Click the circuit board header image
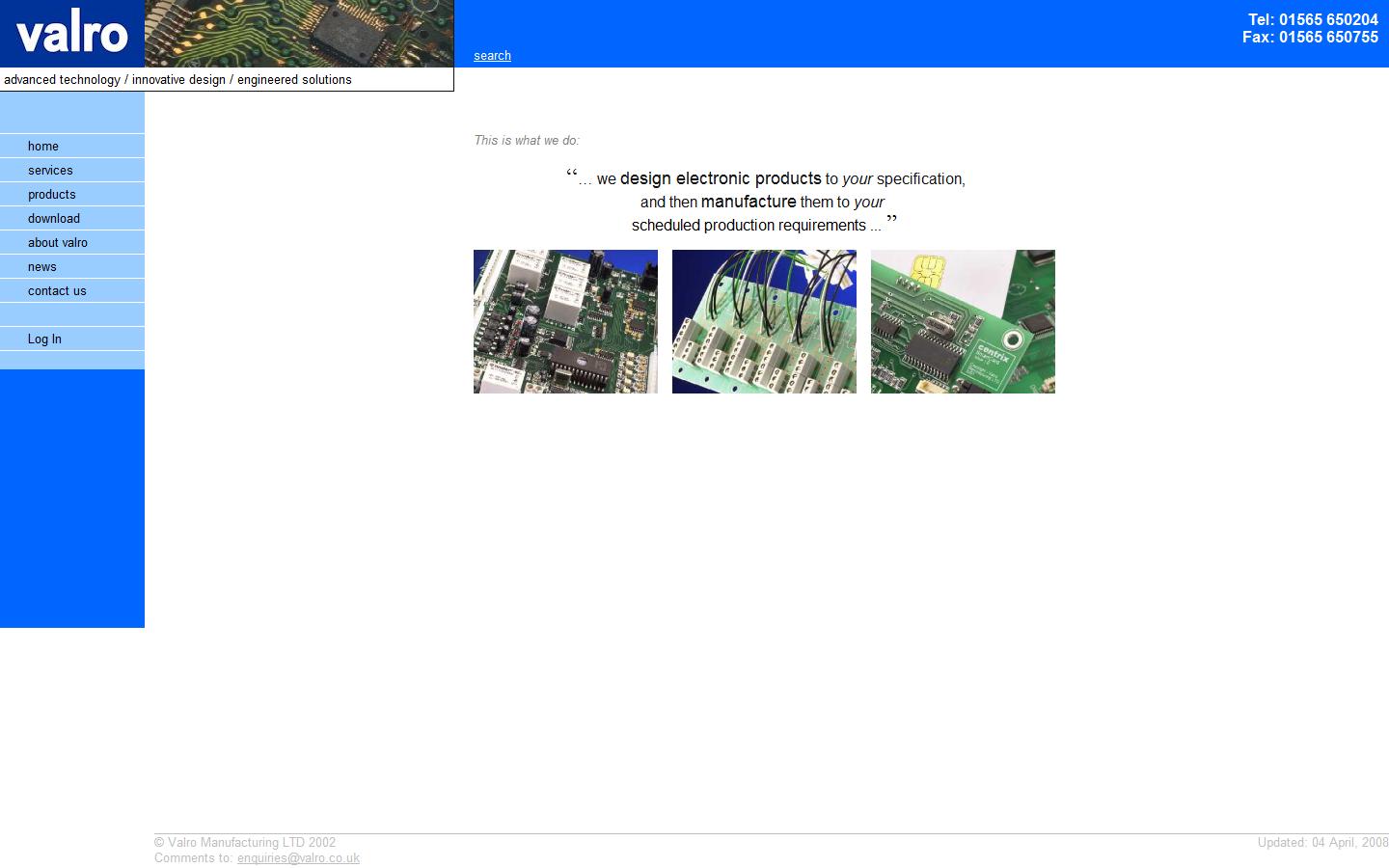Viewport: 1389px width, 868px height. pos(299,34)
